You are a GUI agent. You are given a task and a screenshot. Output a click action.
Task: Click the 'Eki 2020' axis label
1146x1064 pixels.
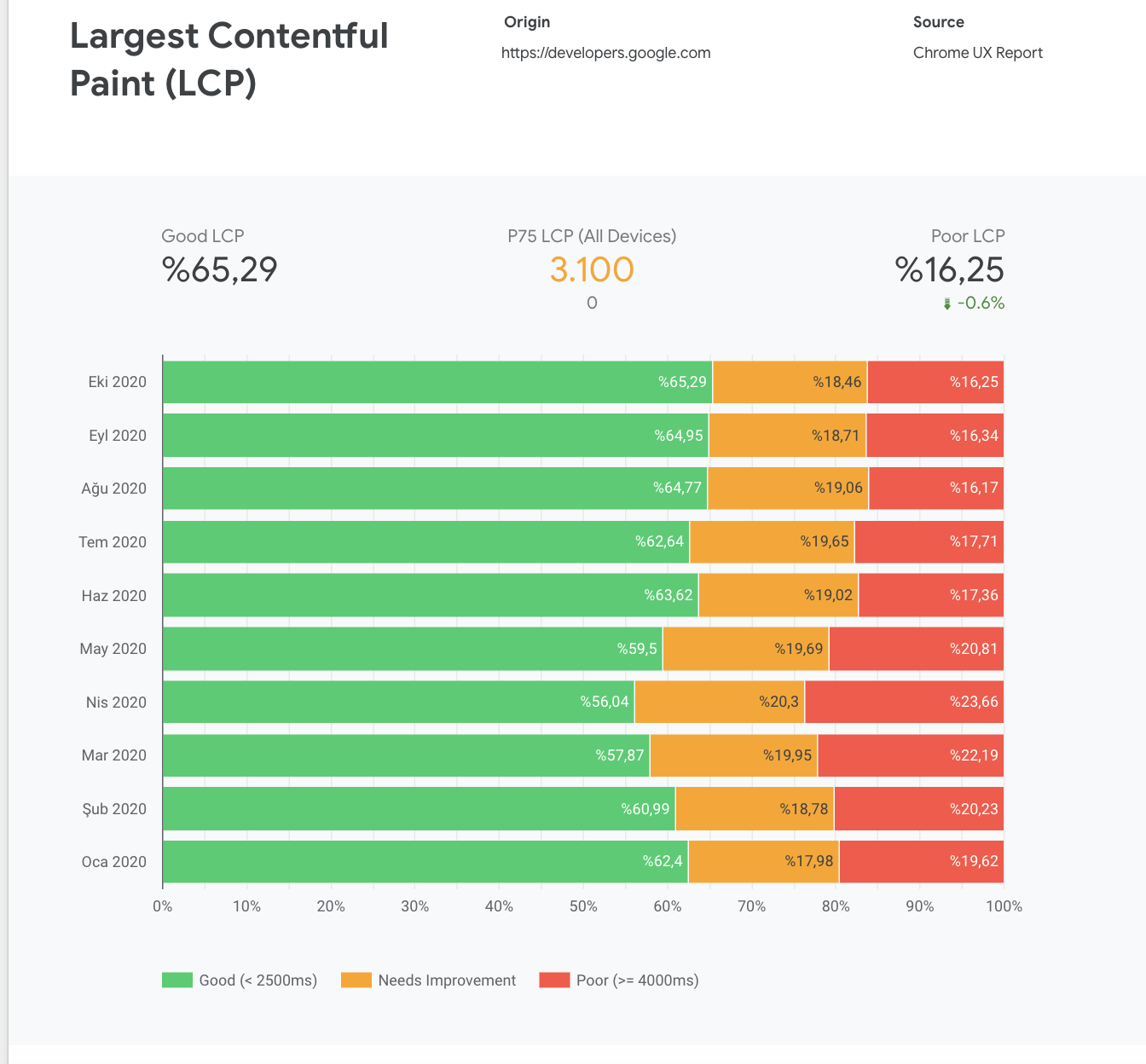pos(118,382)
